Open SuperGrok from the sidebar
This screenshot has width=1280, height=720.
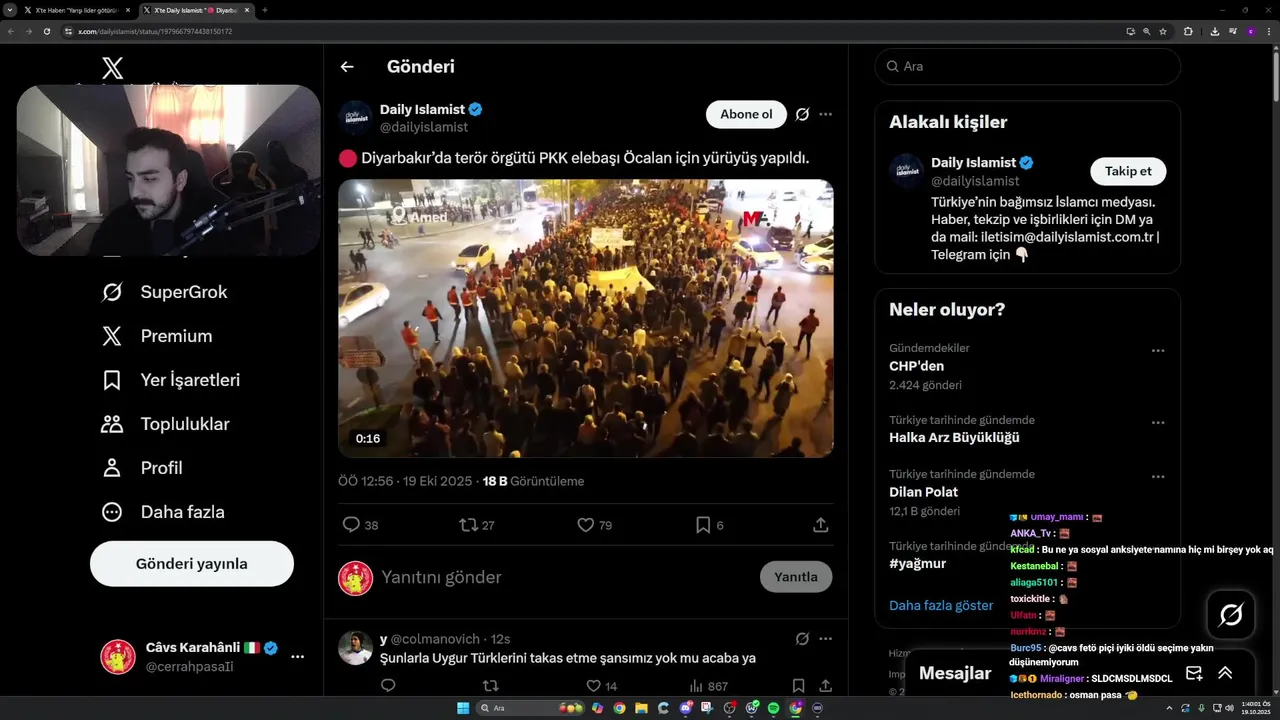pyautogui.click(x=165, y=292)
